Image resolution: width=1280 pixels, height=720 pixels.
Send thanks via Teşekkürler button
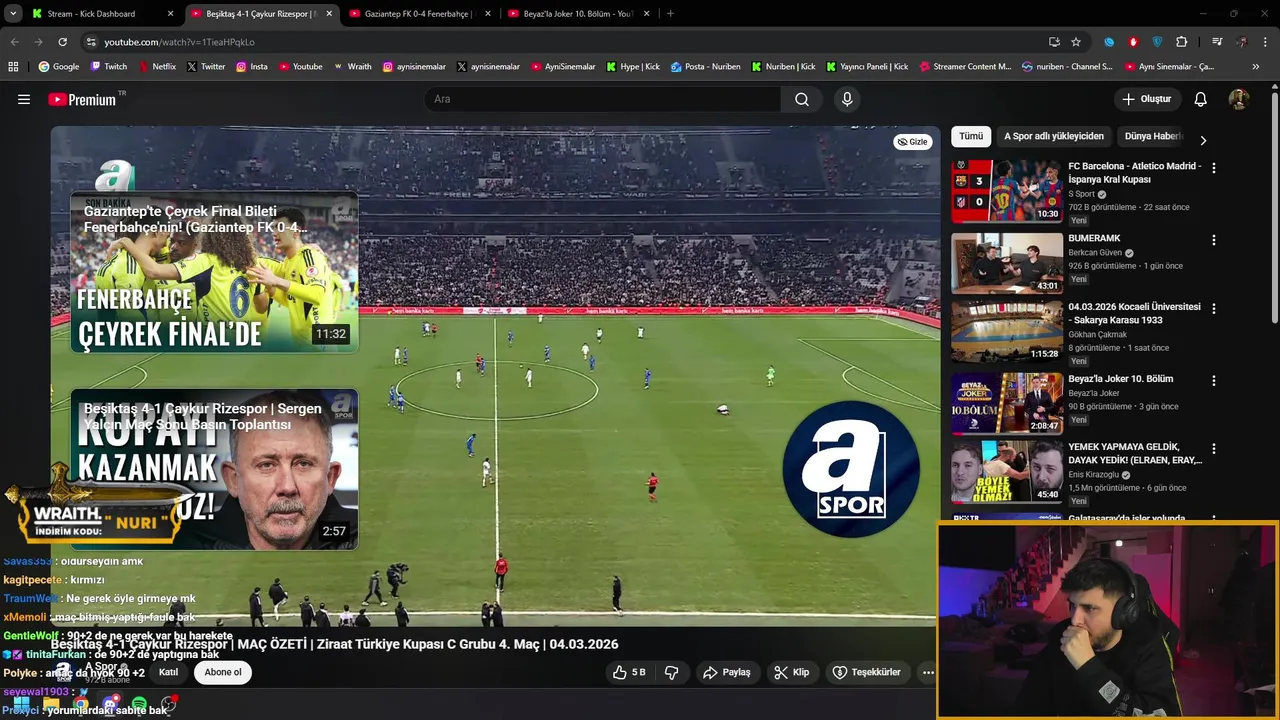[867, 672]
